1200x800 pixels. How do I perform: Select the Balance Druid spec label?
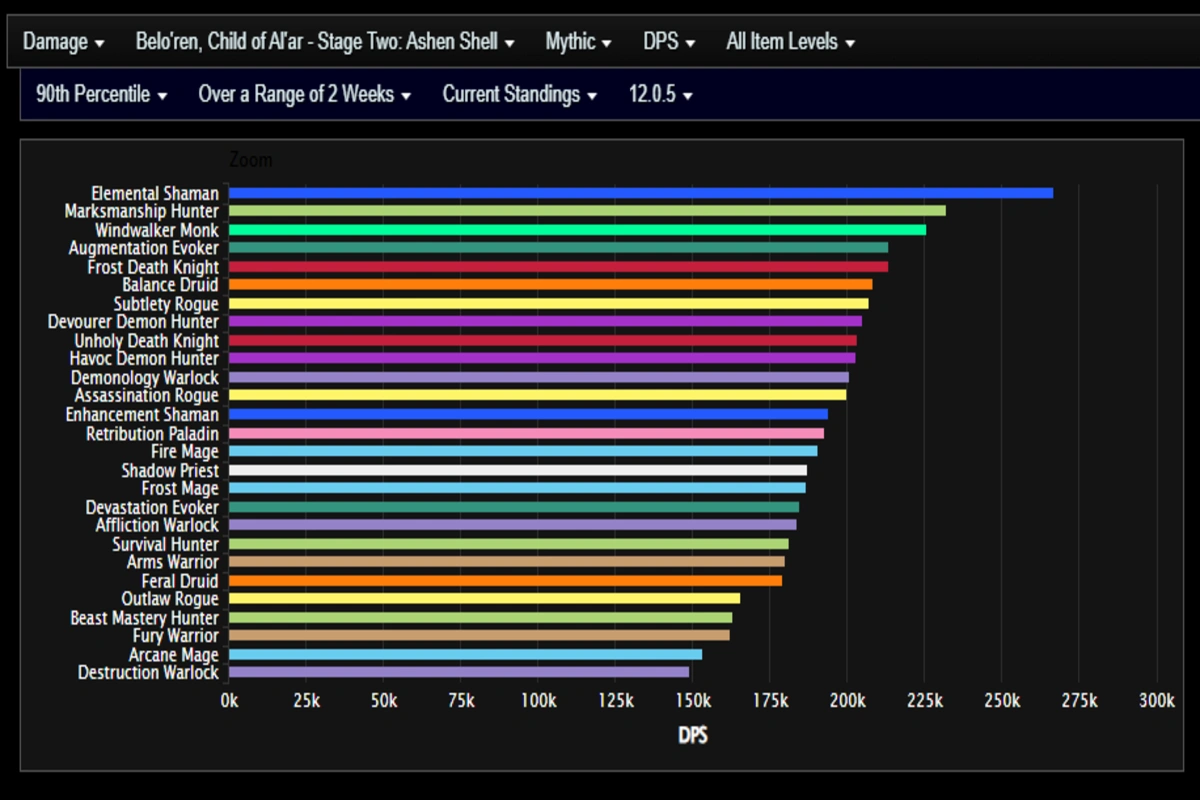170,285
